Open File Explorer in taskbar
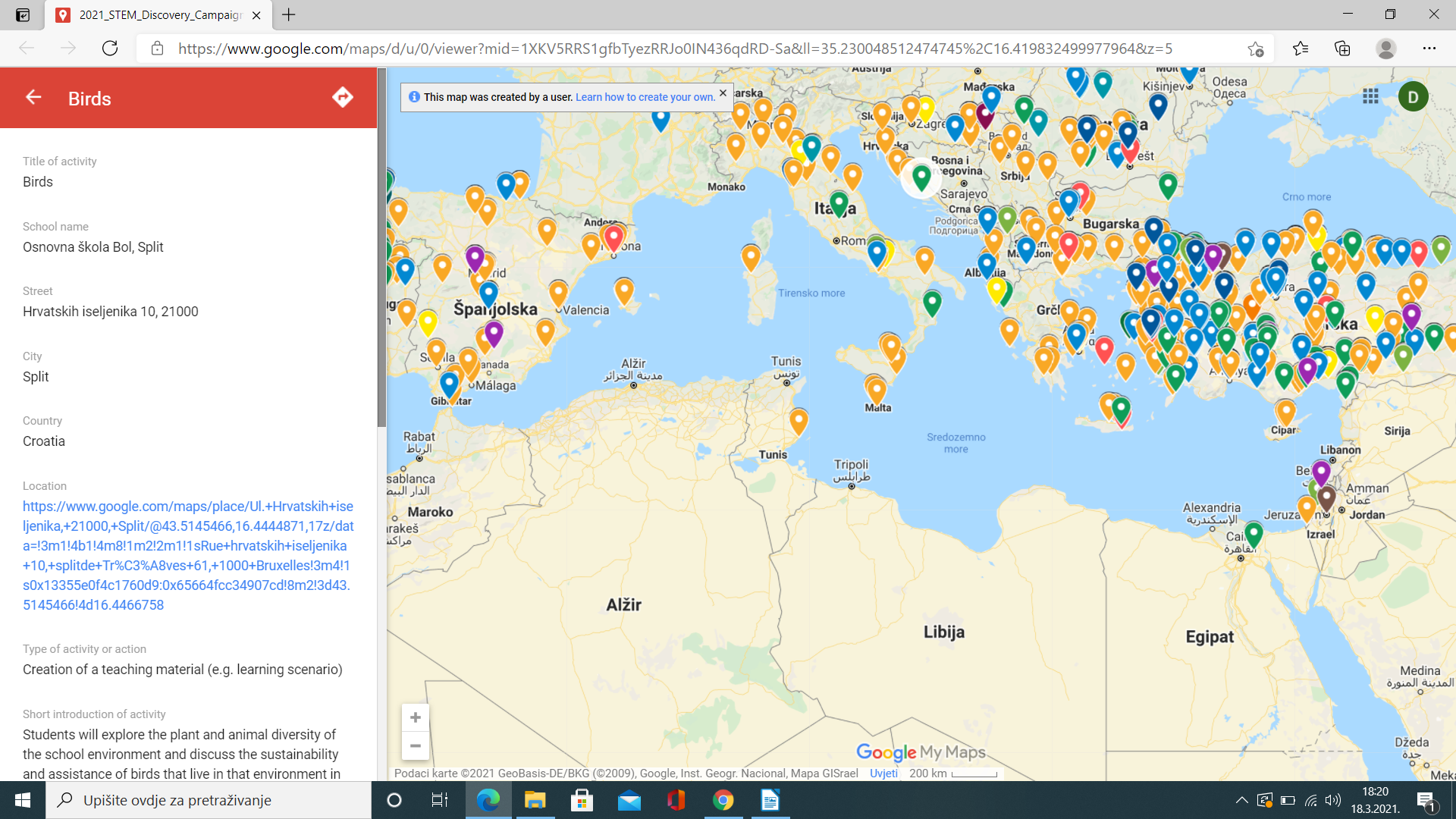This screenshot has width=1456, height=819. (535, 800)
